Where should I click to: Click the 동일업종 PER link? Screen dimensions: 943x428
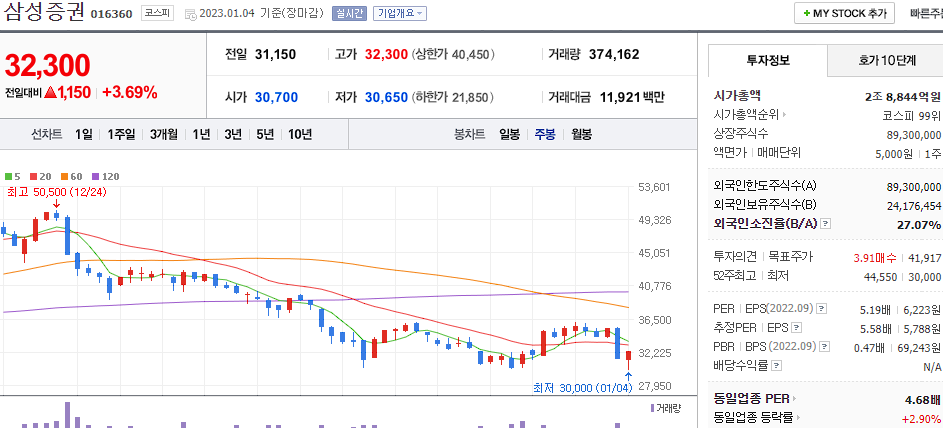point(751,399)
